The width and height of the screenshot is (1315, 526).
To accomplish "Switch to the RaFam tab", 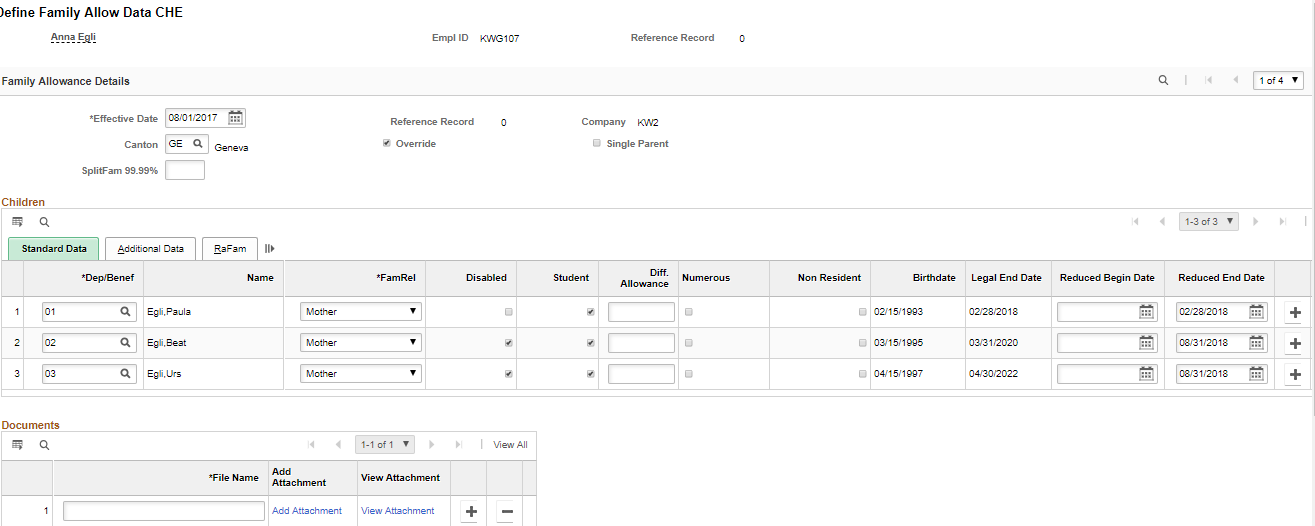I will [230, 249].
